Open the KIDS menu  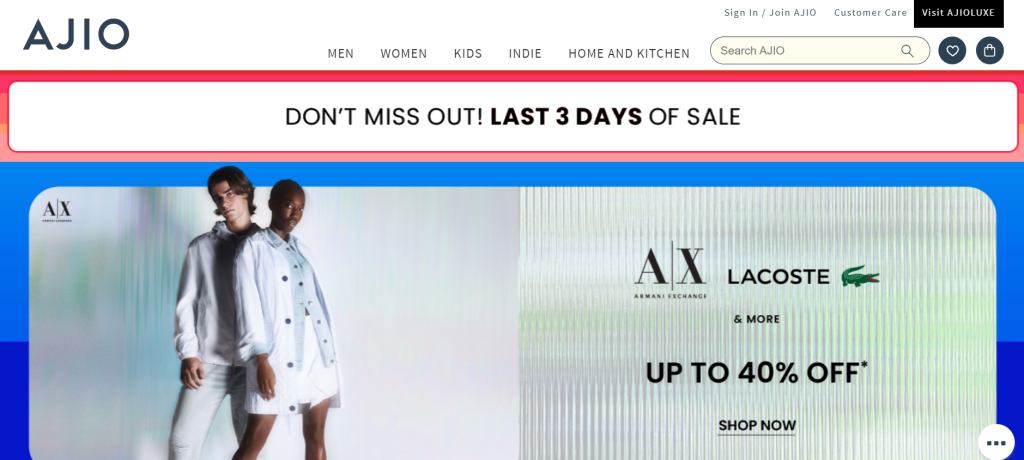pyautogui.click(x=468, y=54)
